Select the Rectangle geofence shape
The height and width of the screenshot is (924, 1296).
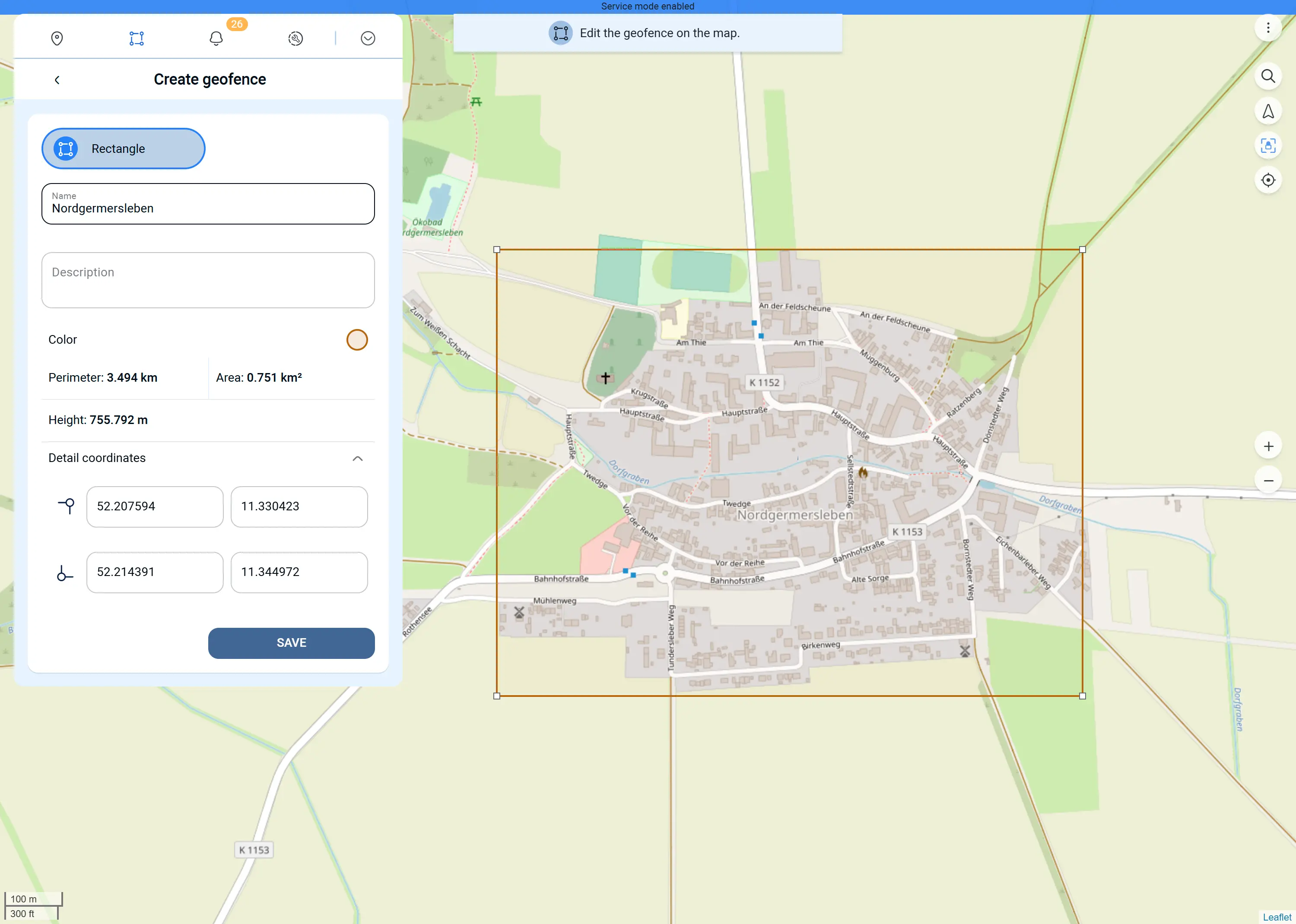123,149
